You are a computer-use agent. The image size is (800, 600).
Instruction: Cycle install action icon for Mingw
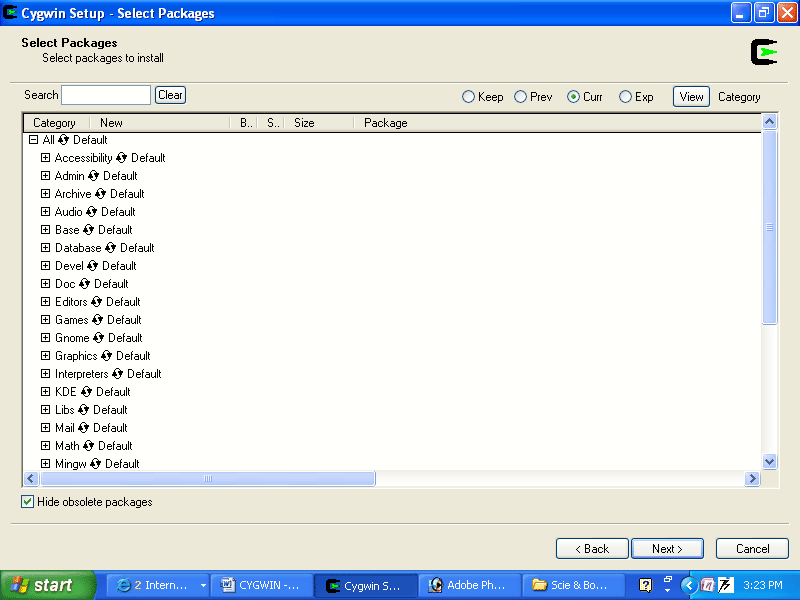(95, 464)
